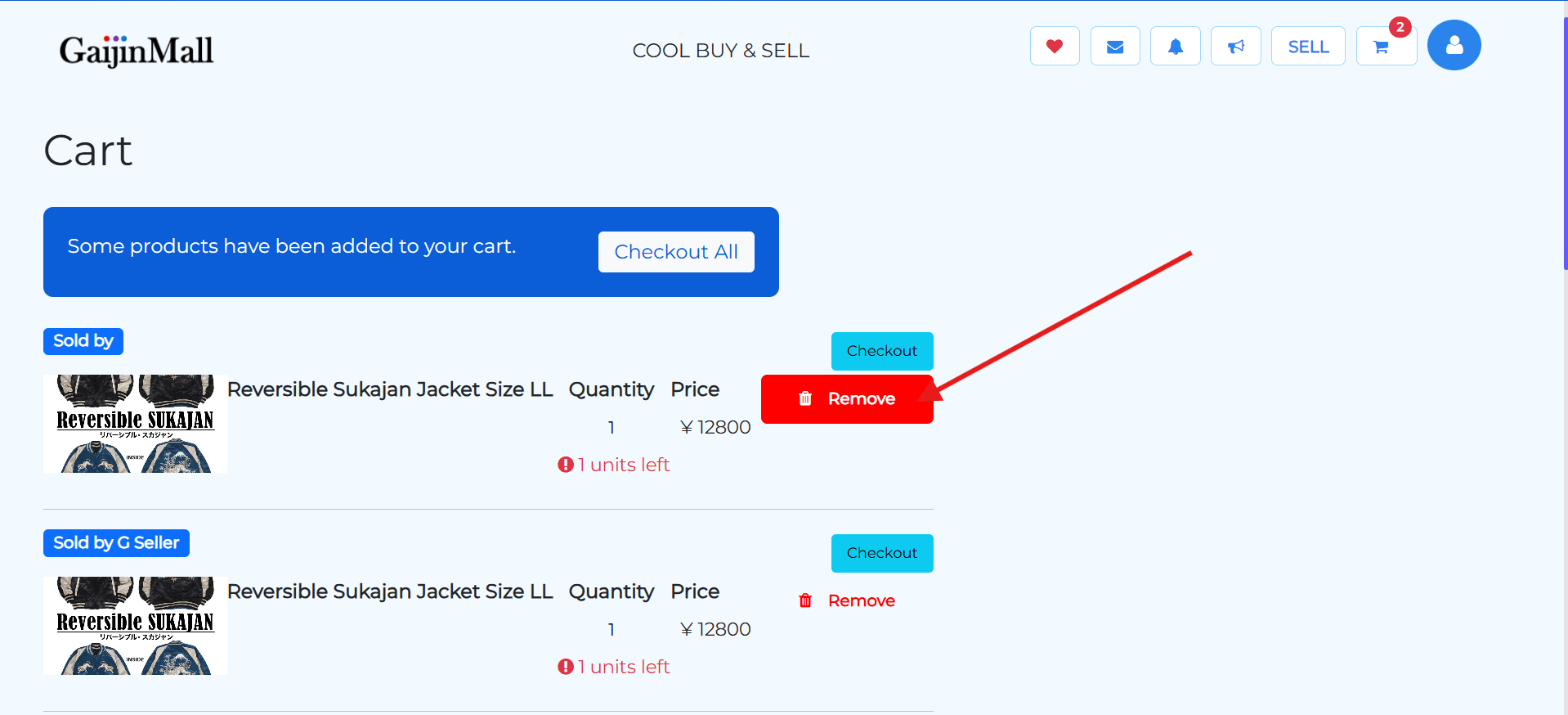Image resolution: width=1568 pixels, height=715 pixels.
Task: Open the first Reversible Sukajan Jacket listing
Action: tap(390, 389)
